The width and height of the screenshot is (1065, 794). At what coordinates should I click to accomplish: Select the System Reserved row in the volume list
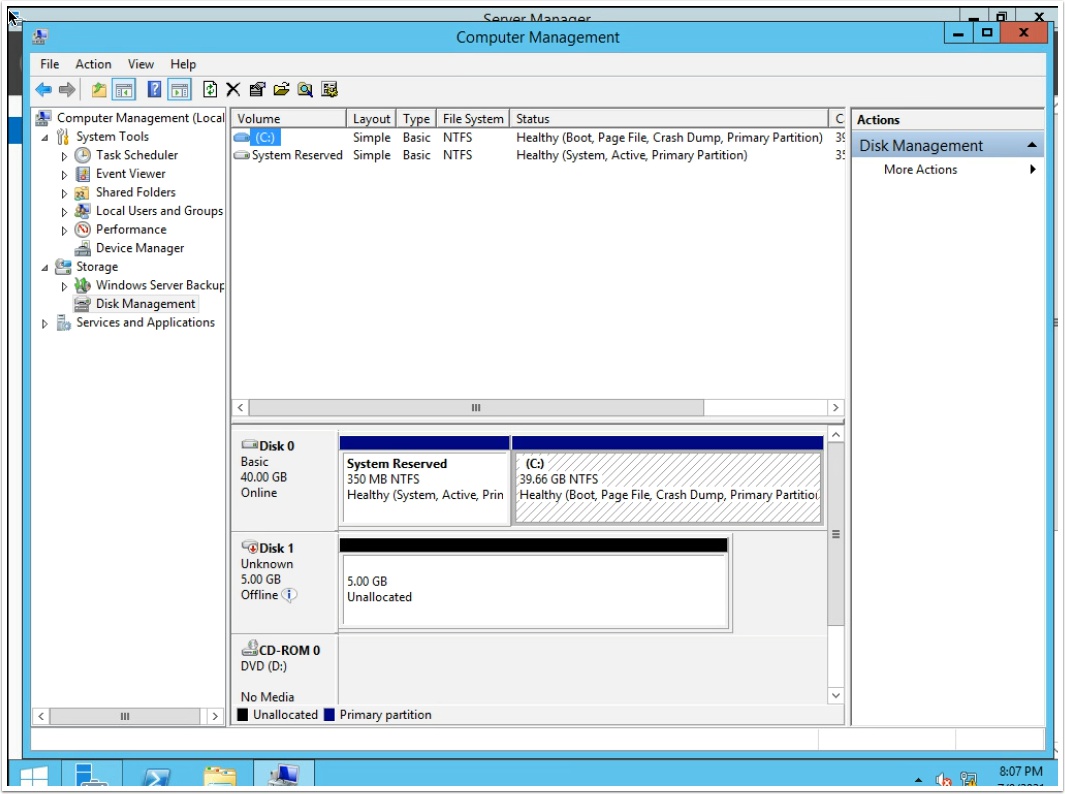(x=537, y=156)
